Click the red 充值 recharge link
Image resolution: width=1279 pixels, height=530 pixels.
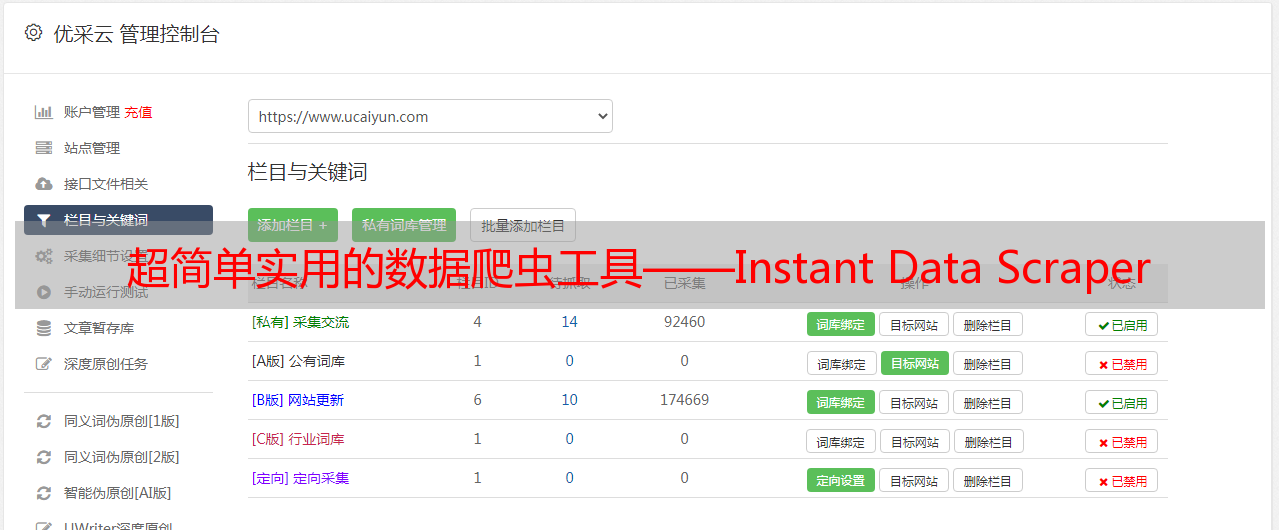click(138, 112)
